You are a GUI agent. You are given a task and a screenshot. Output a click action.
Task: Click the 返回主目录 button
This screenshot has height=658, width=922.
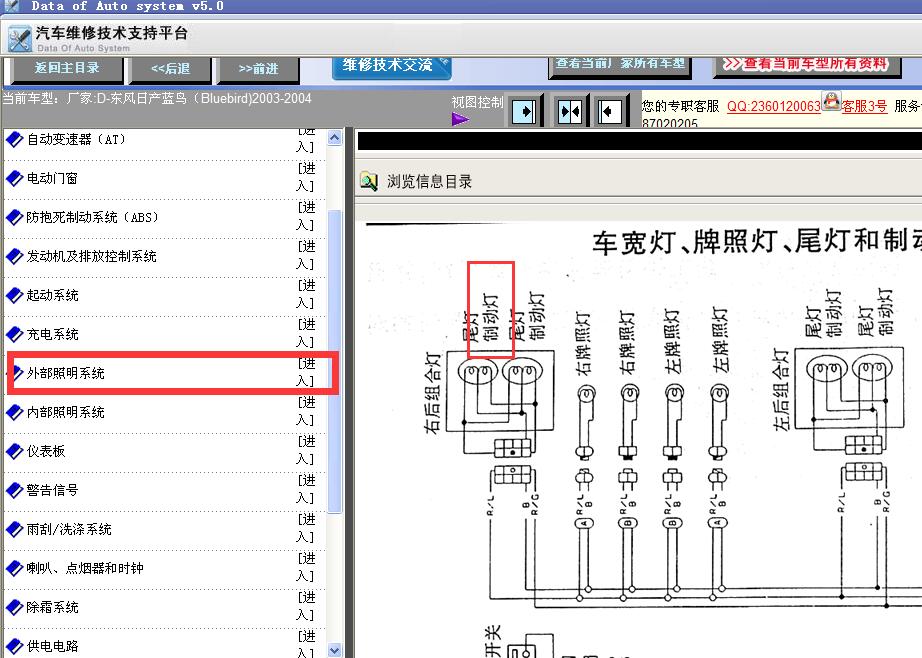(66, 68)
